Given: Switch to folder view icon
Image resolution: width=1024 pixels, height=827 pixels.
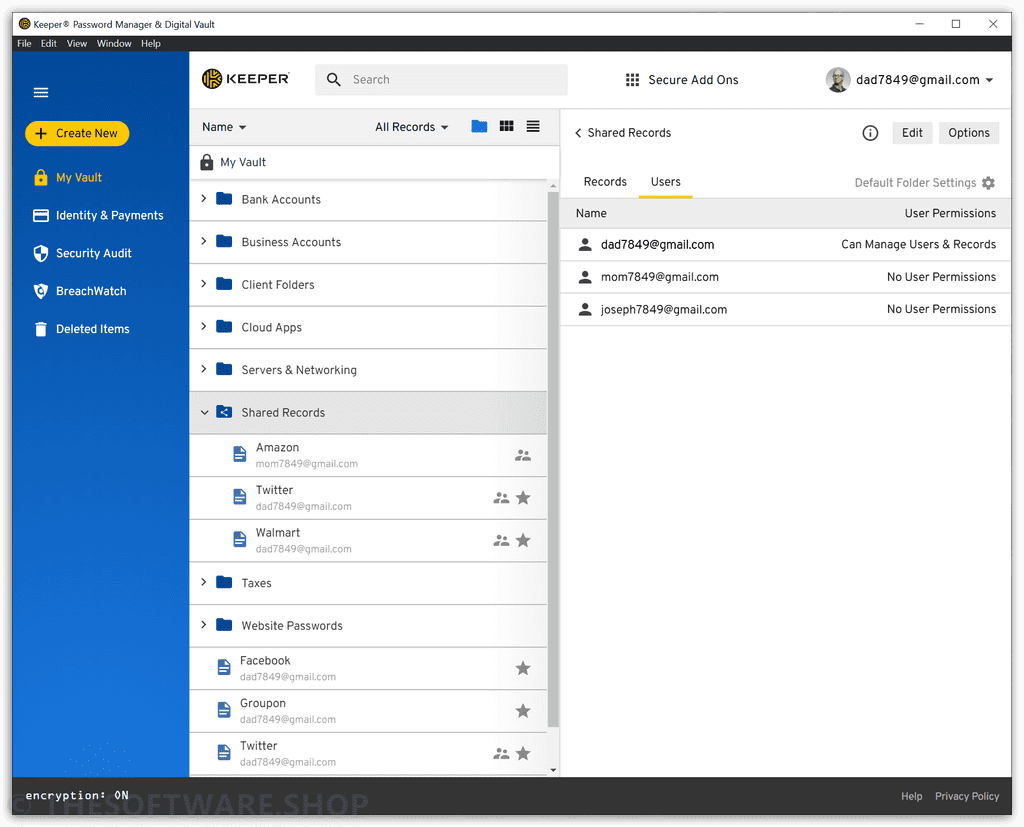Looking at the screenshot, I should coord(479,127).
